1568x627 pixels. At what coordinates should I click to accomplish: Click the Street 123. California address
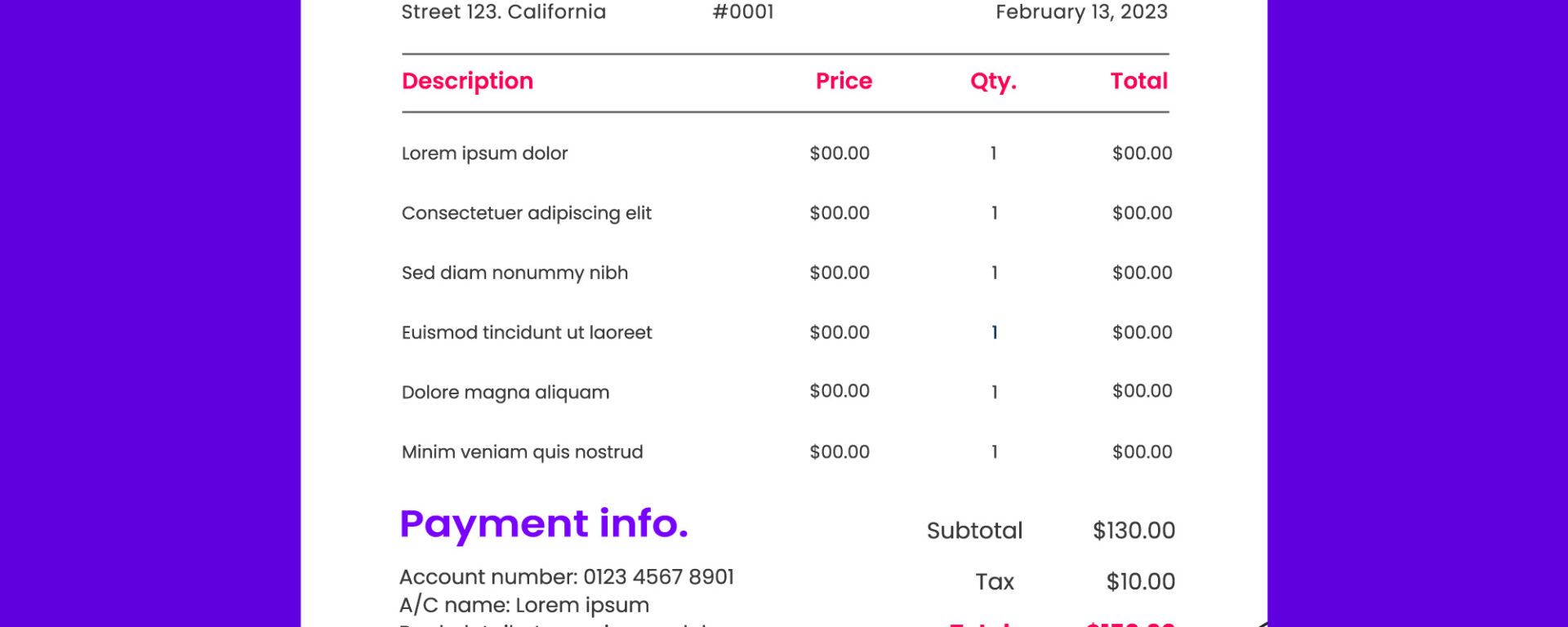point(503,11)
